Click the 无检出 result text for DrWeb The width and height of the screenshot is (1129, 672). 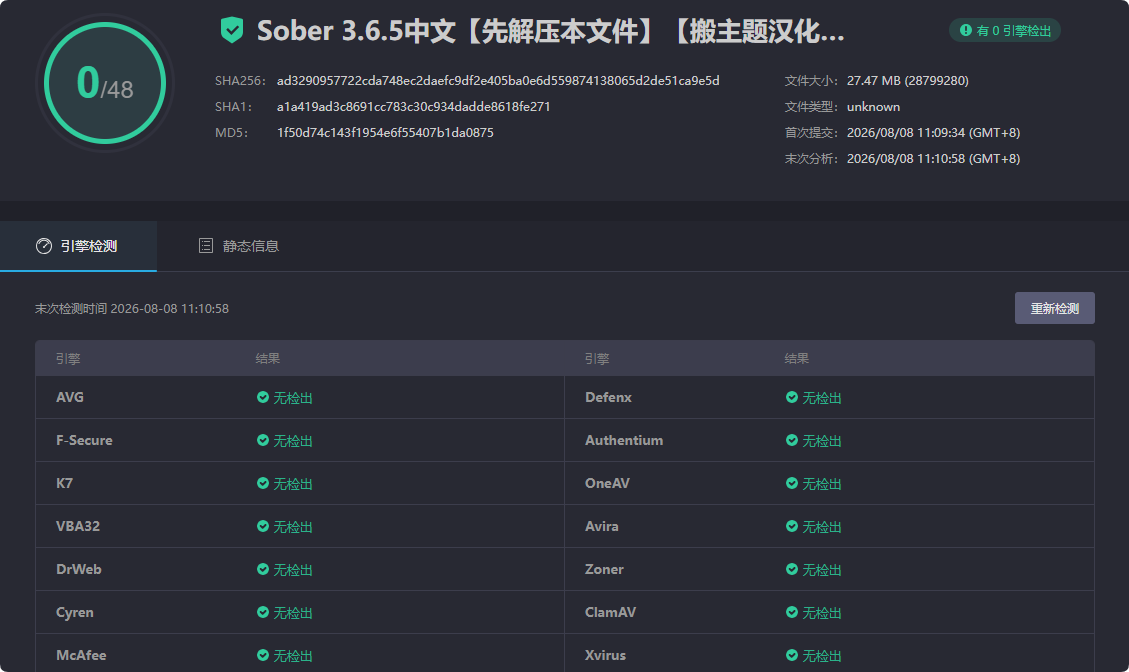point(292,569)
